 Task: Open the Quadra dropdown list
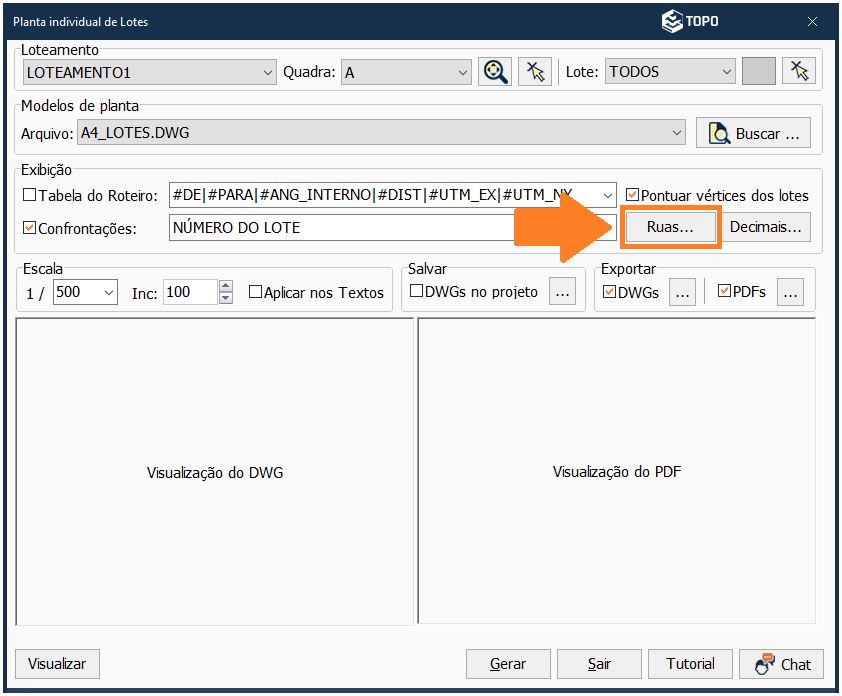(x=462, y=72)
